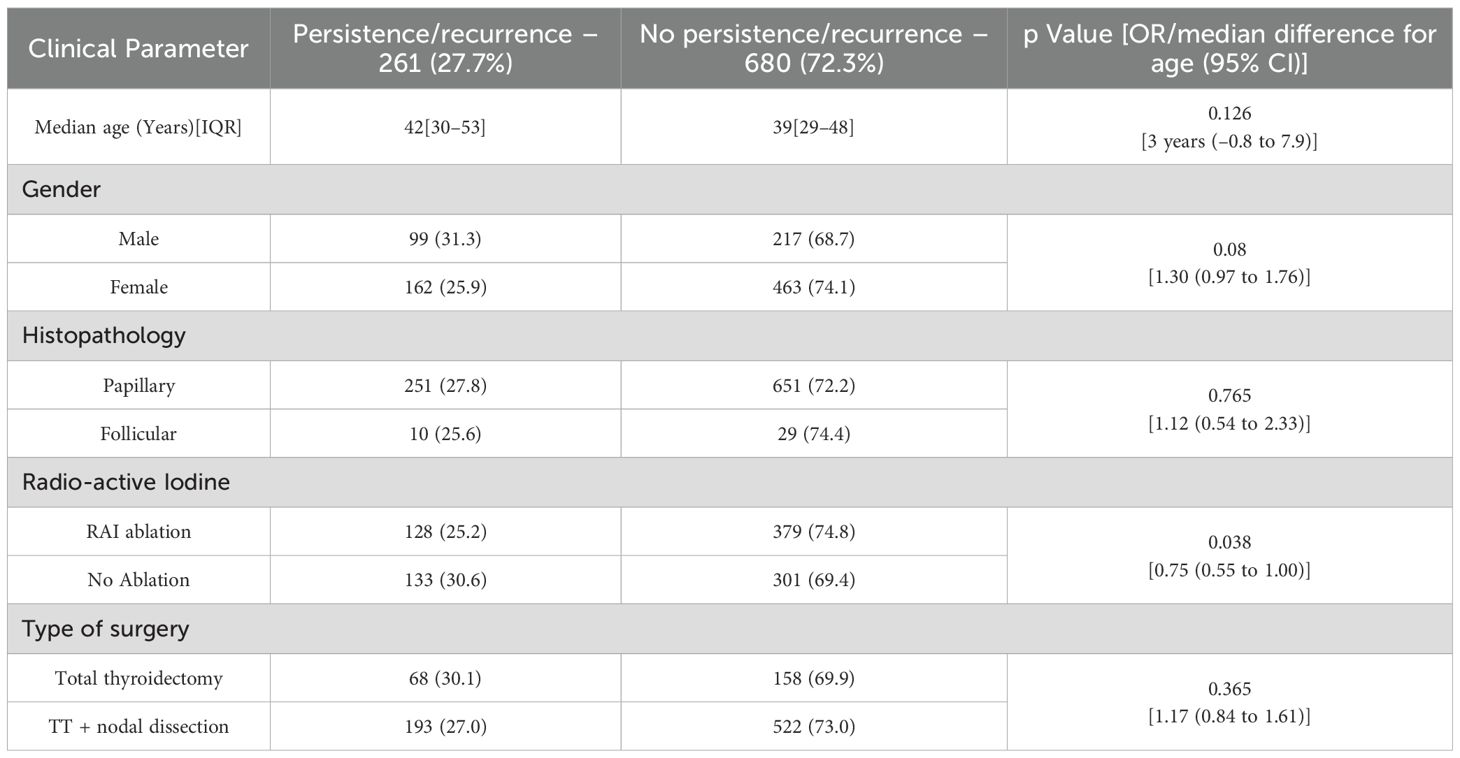The width and height of the screenshot is (1460, 758).
Task: Select the Gender section heading
Action: [61, 189]
